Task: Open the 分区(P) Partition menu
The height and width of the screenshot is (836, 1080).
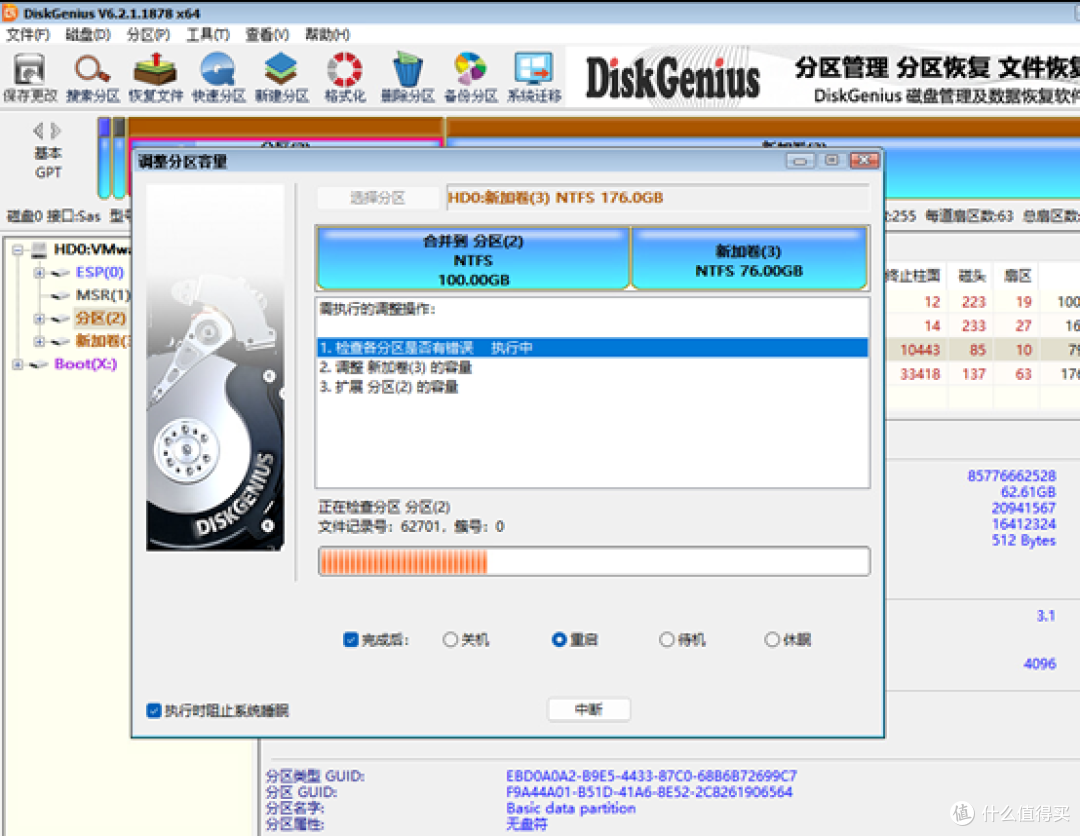Action: pyautogui.click(x=148, y=34)
